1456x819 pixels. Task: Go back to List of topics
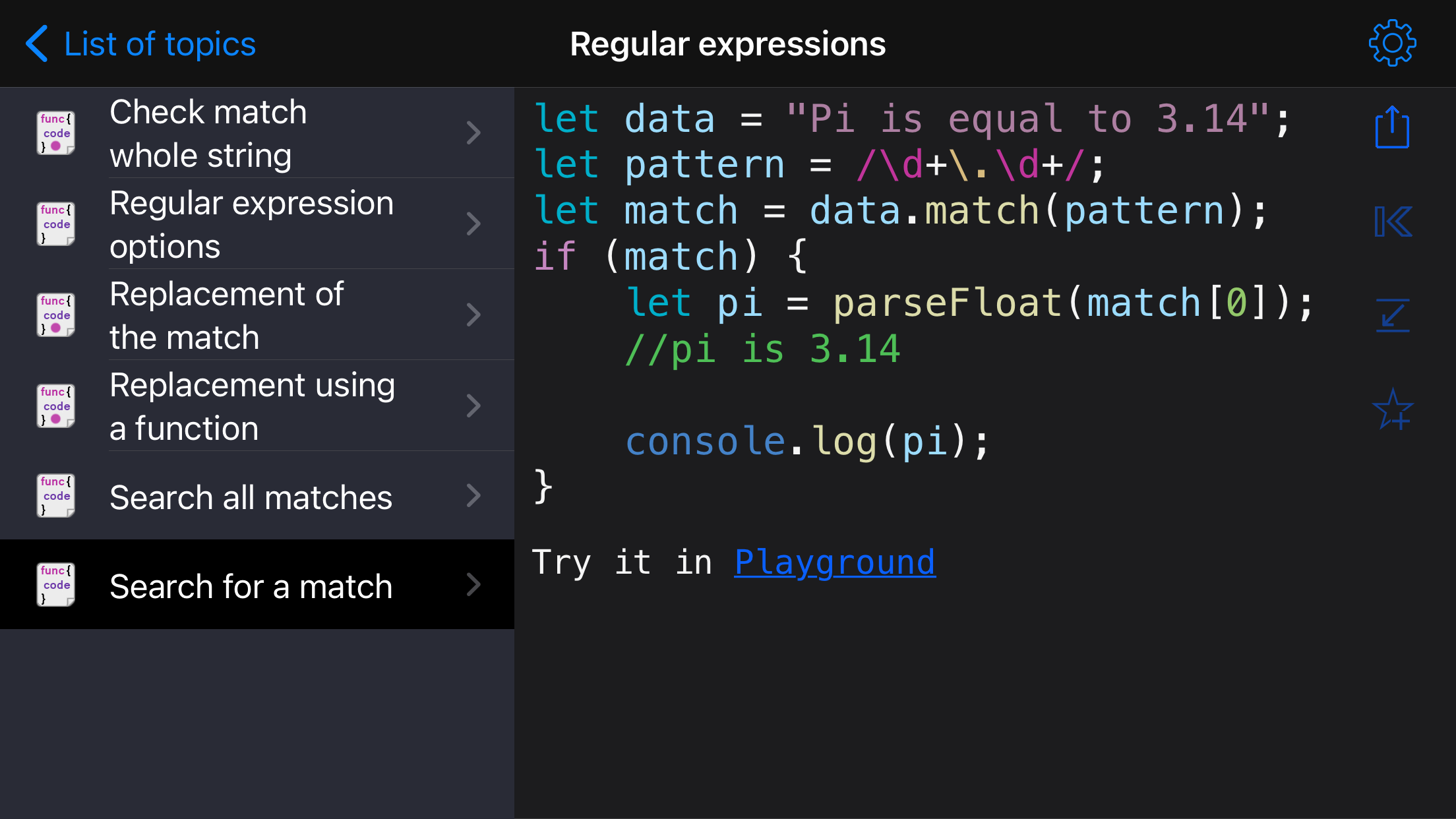160,44
